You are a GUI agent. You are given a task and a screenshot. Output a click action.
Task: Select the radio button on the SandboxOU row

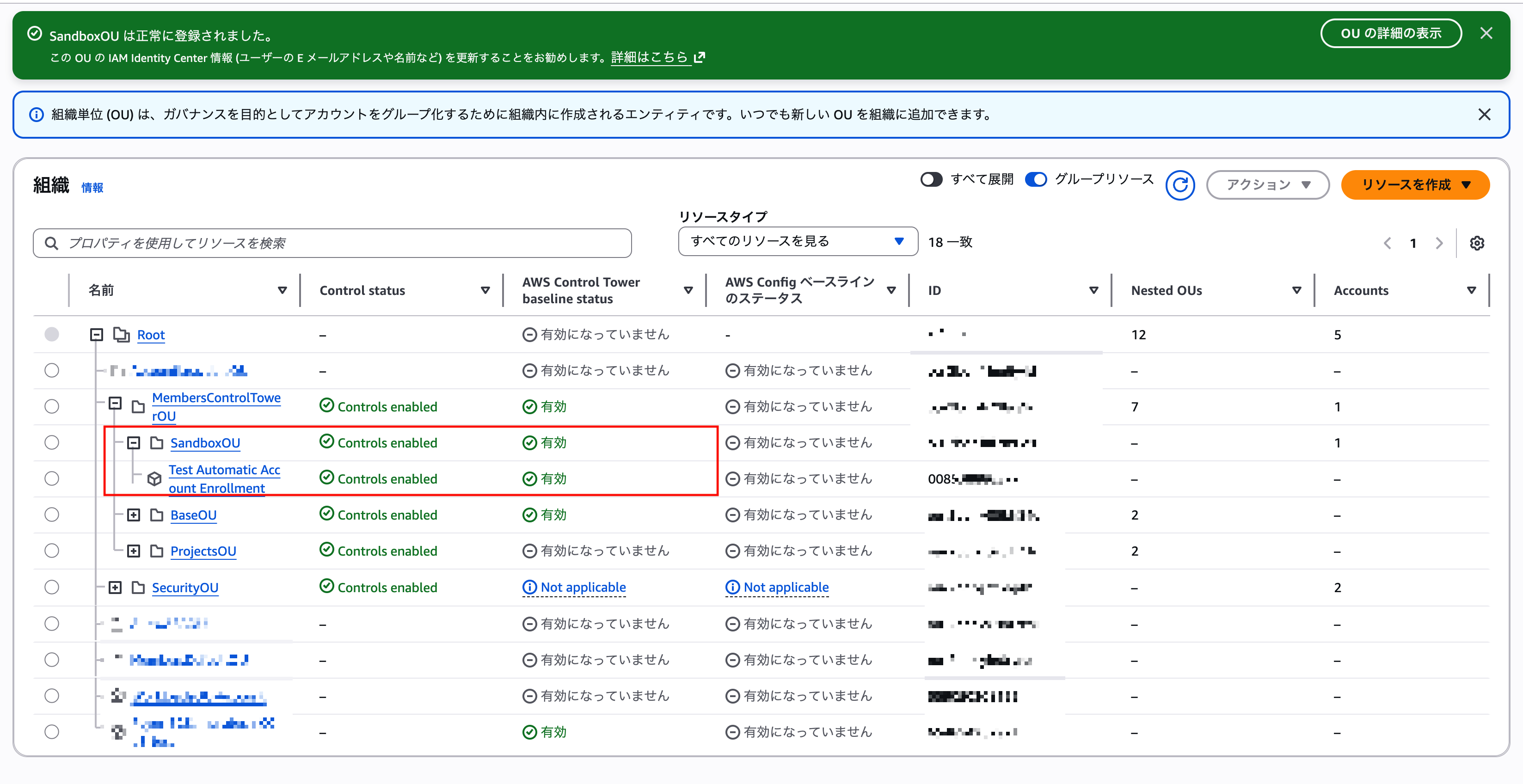click(52, 442)
